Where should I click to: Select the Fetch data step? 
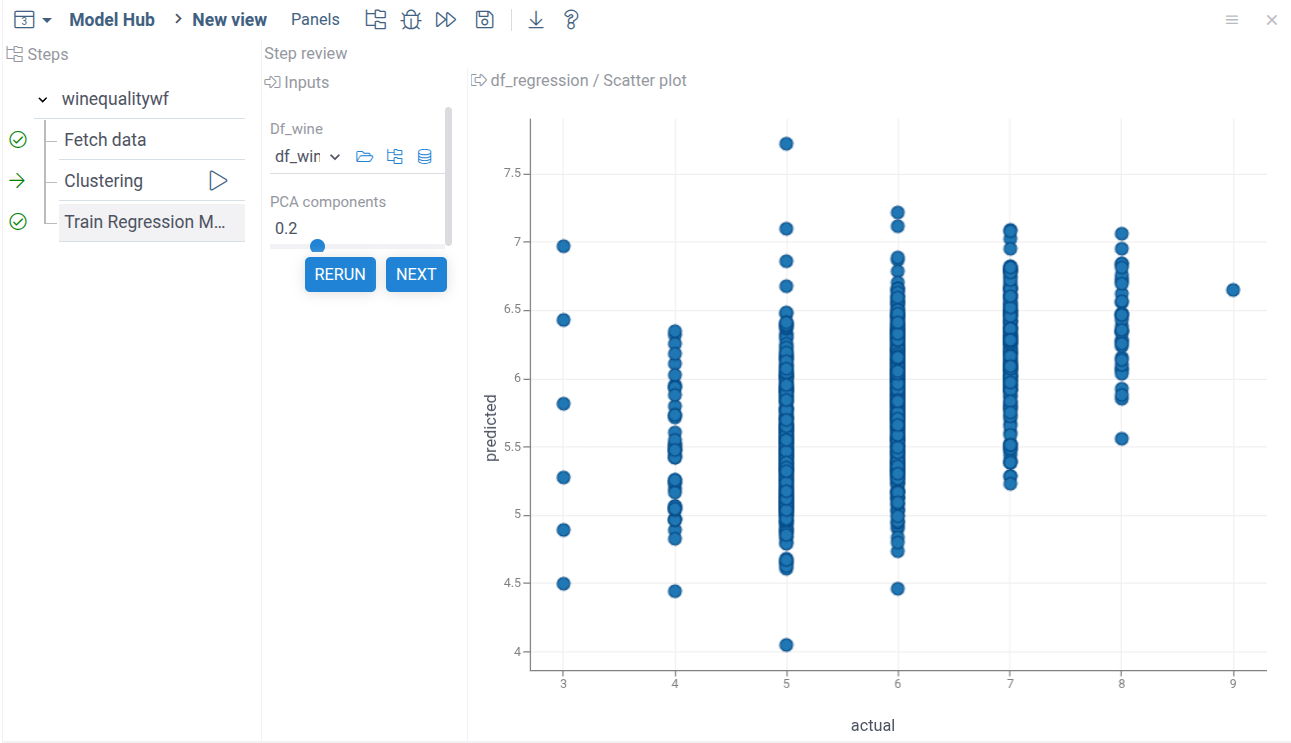[x=105, y=140]
